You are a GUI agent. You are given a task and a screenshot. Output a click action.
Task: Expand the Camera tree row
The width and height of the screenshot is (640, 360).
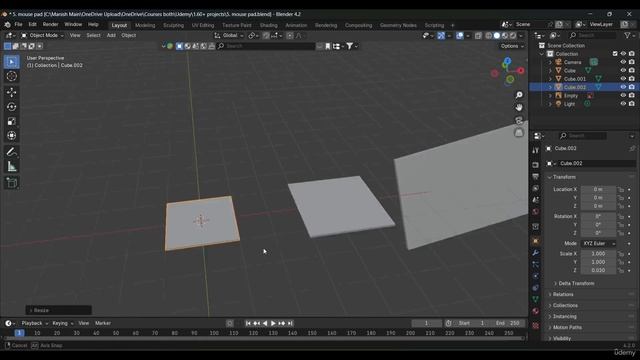click(550, 62)
